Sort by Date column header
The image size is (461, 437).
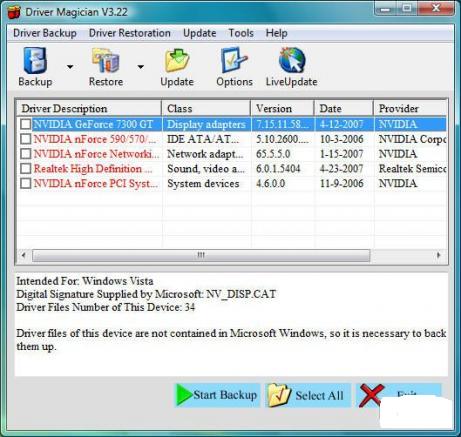click(x=343, y=108)
